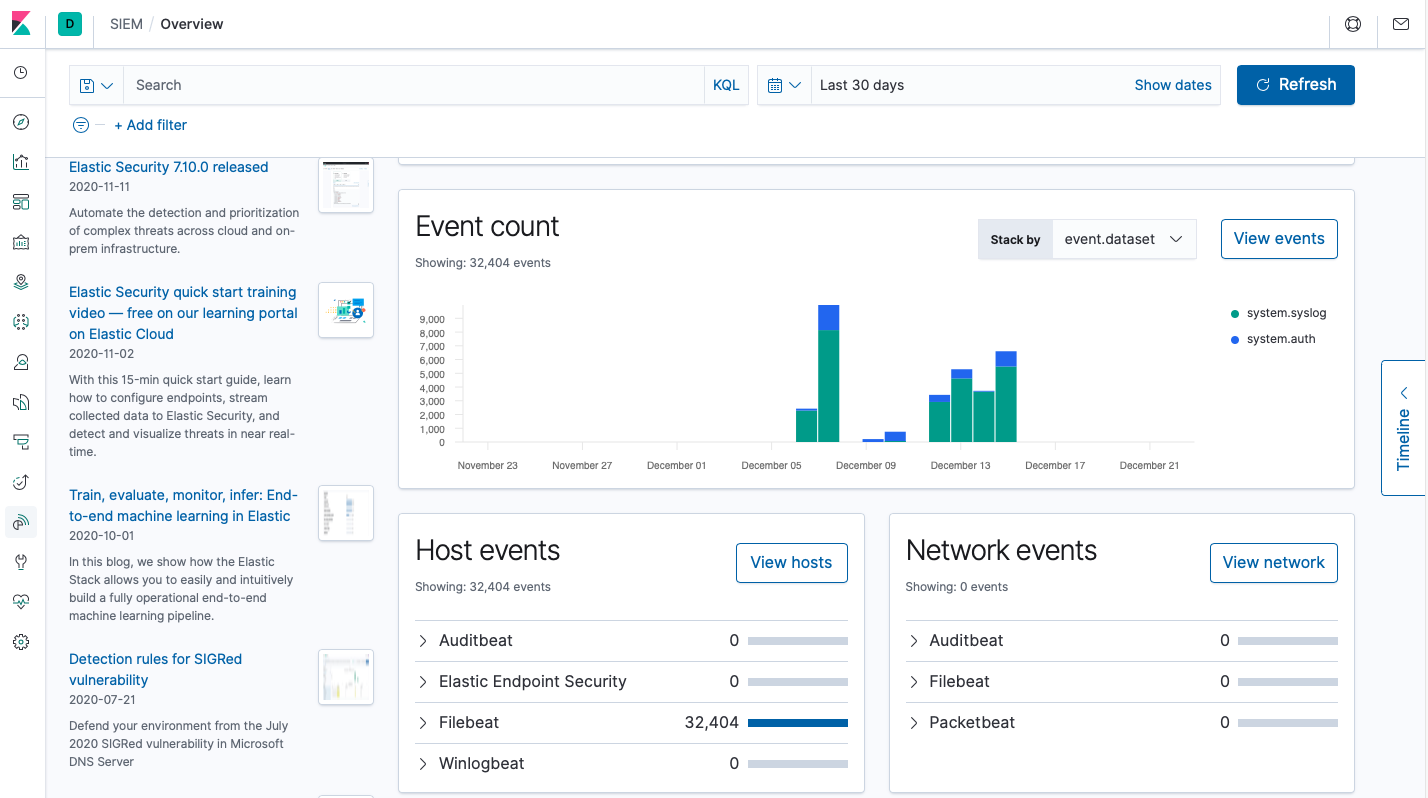Focus the Search query field
The width and height of the screenshot is (1428, 798).
[x=414, y=85]
